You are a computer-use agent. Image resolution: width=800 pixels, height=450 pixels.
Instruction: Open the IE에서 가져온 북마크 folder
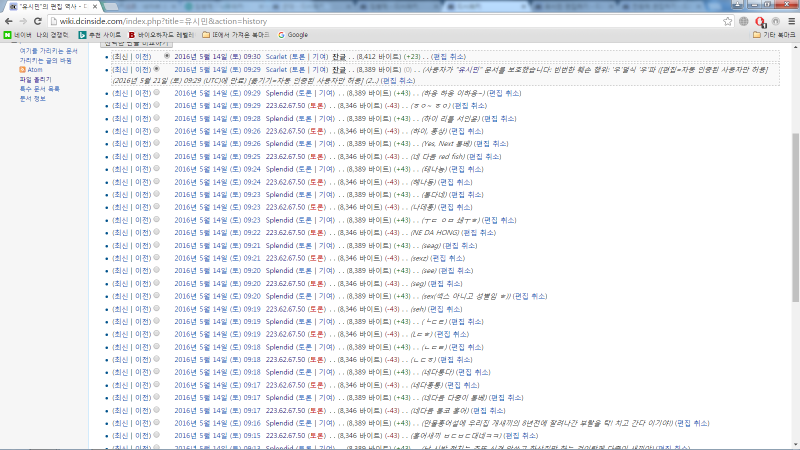[x=236, y=35]
